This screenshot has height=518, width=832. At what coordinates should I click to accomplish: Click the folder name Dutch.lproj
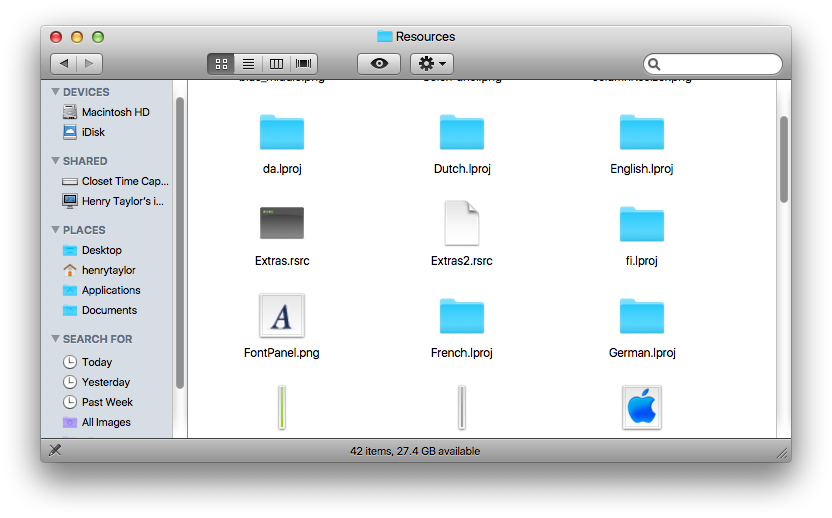[x=462, y=169]
